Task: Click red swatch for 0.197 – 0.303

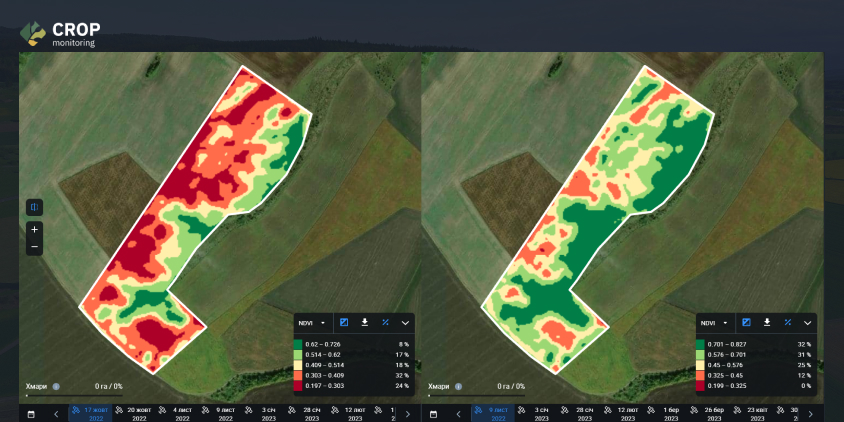Action: tap(298, 386)
